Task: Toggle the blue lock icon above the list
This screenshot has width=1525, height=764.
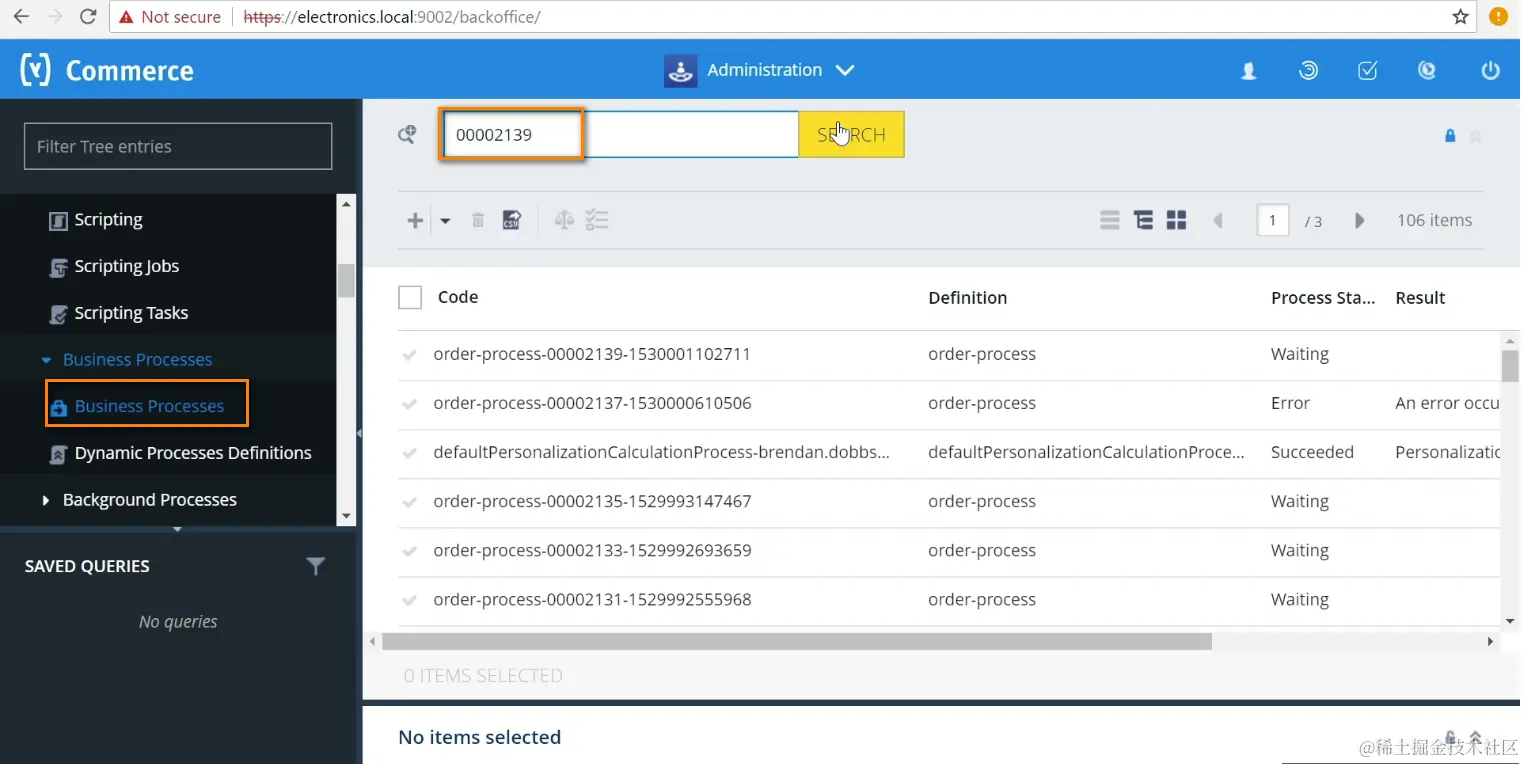Action: click(x=1450, y=136)
